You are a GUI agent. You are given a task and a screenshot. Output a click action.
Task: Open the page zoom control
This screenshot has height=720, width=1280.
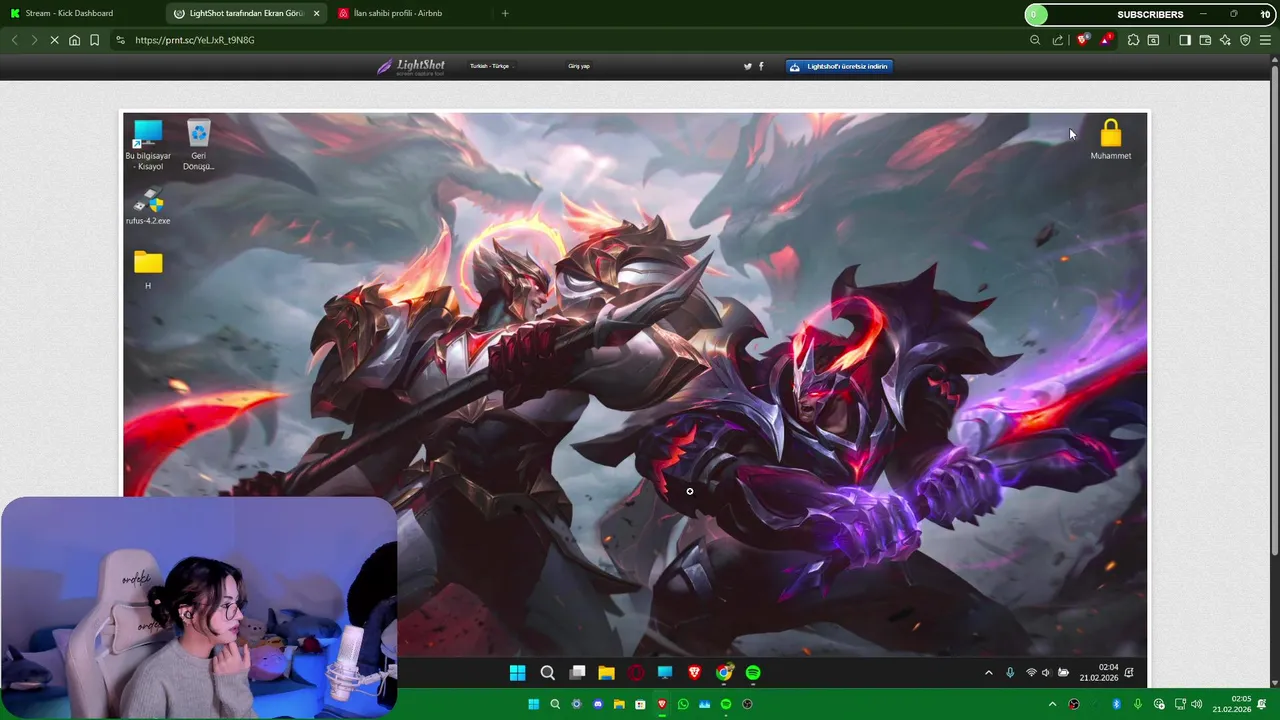(x=1035, y=40)
